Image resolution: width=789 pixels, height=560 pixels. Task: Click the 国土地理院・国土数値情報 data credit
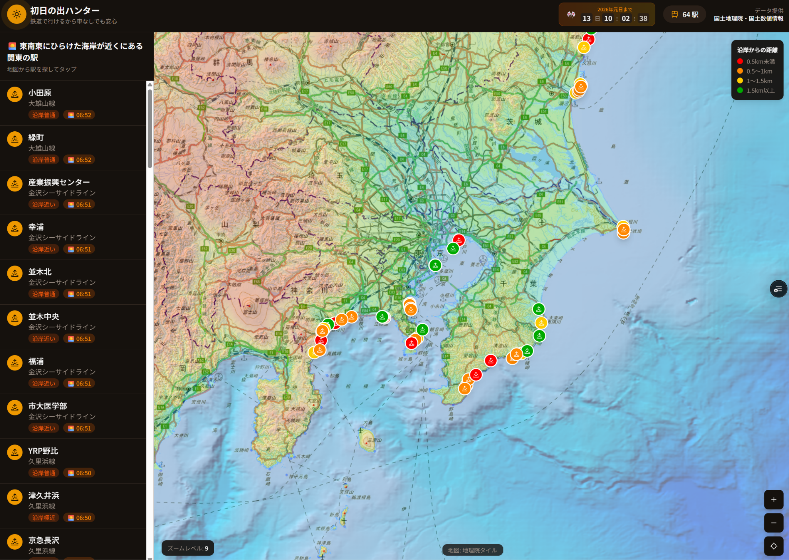748,18
